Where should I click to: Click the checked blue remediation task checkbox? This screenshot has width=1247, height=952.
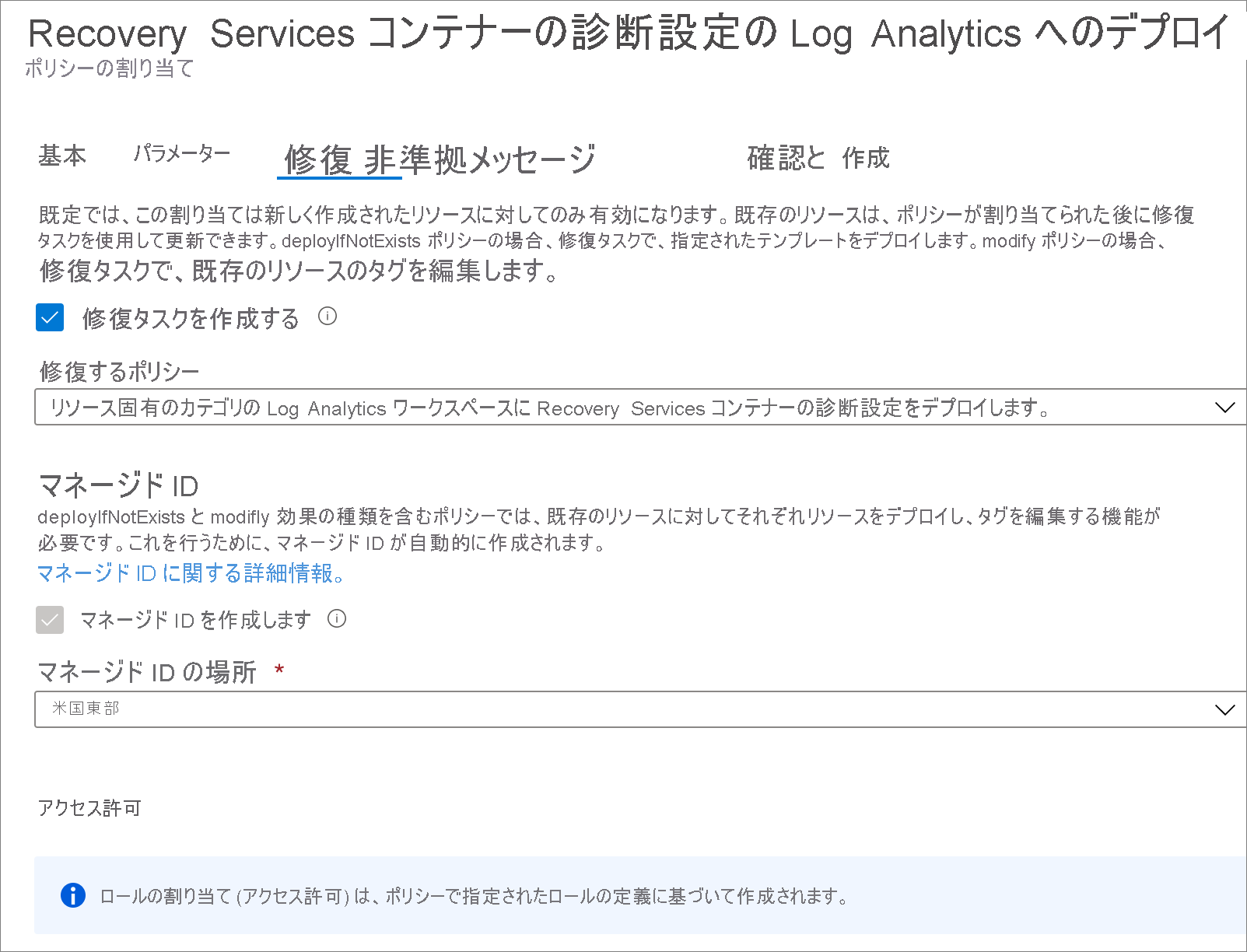(x=49, y=317)
